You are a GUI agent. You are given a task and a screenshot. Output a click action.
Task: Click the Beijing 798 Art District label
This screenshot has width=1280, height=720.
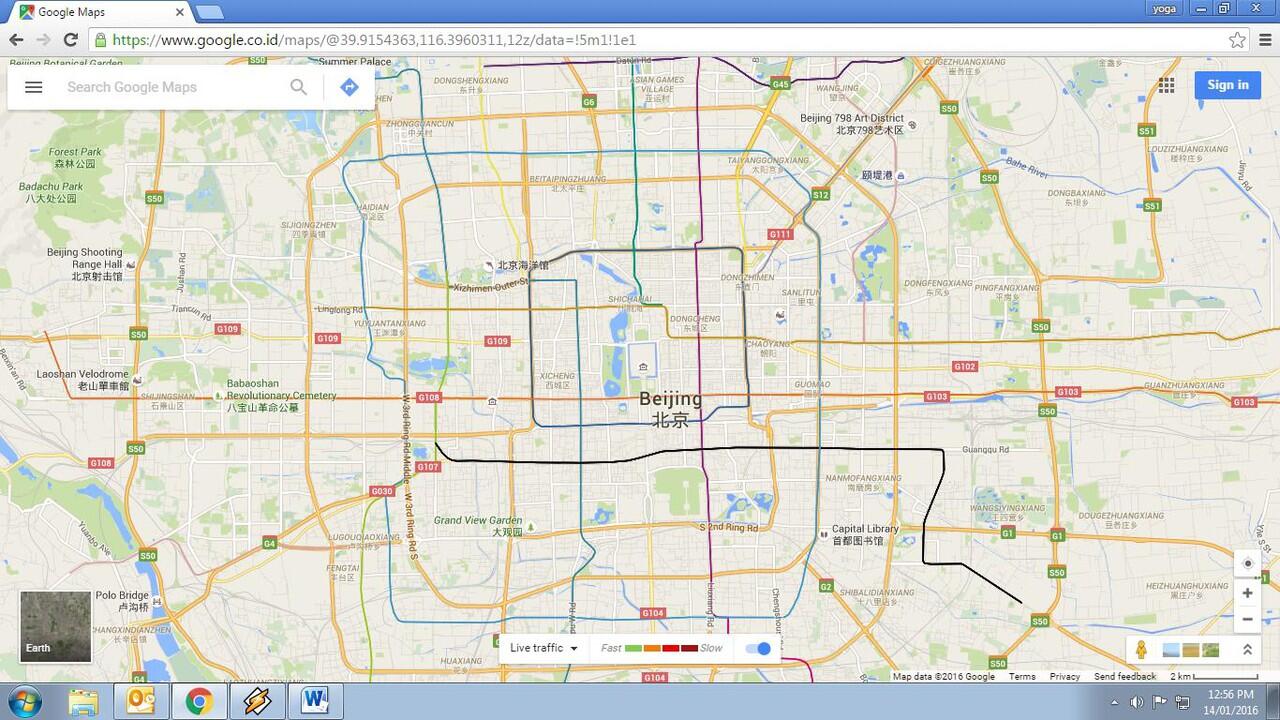pyautogui.click(x=852, y=124)
